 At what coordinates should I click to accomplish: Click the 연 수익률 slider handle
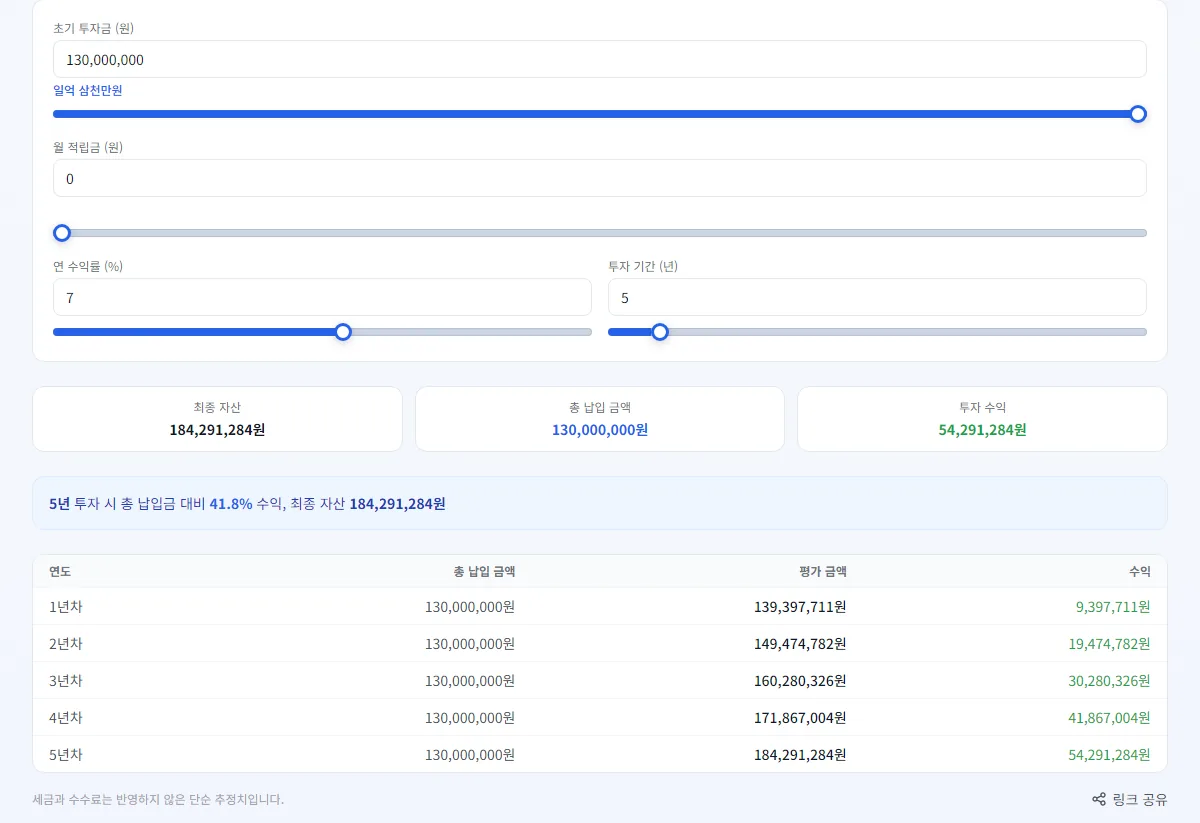pos(343,332)
